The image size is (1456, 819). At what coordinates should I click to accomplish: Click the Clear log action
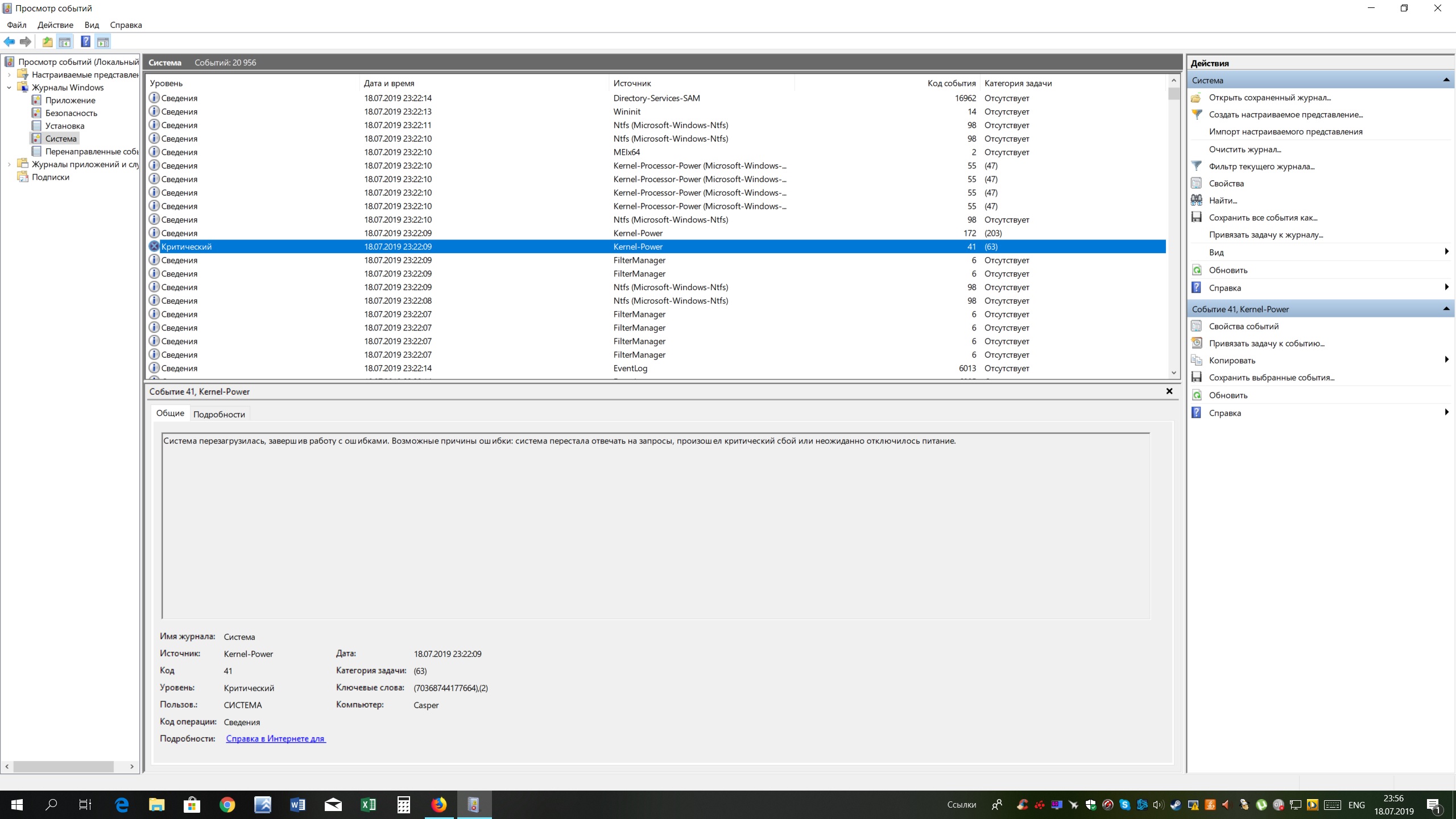[x=1244, y=149]
